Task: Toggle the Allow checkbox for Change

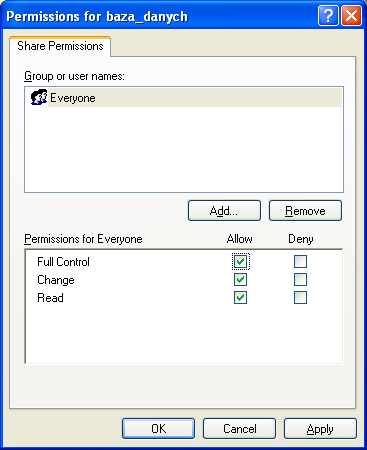Action: tap(241, 280)
